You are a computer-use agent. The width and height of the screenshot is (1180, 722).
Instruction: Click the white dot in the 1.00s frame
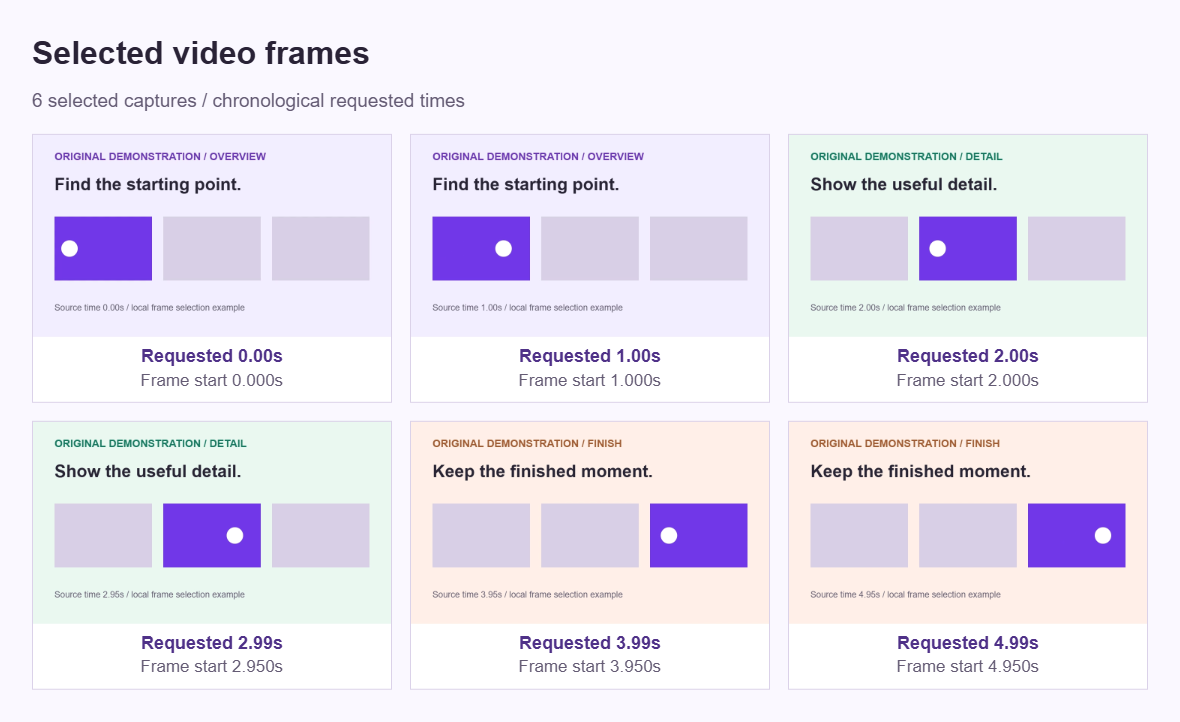click(503, 248)
